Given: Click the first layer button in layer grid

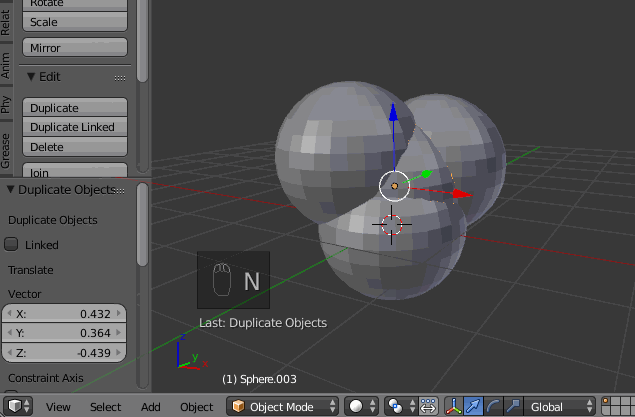Looking at the screenshot, I should [606, 401].
